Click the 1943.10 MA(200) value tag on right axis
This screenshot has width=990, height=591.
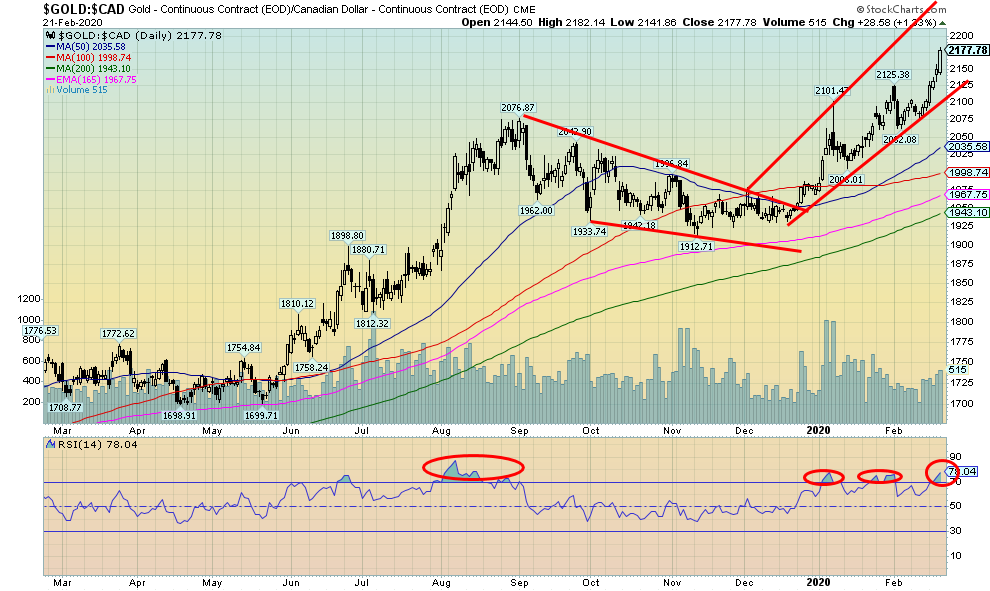click(966, 212)
